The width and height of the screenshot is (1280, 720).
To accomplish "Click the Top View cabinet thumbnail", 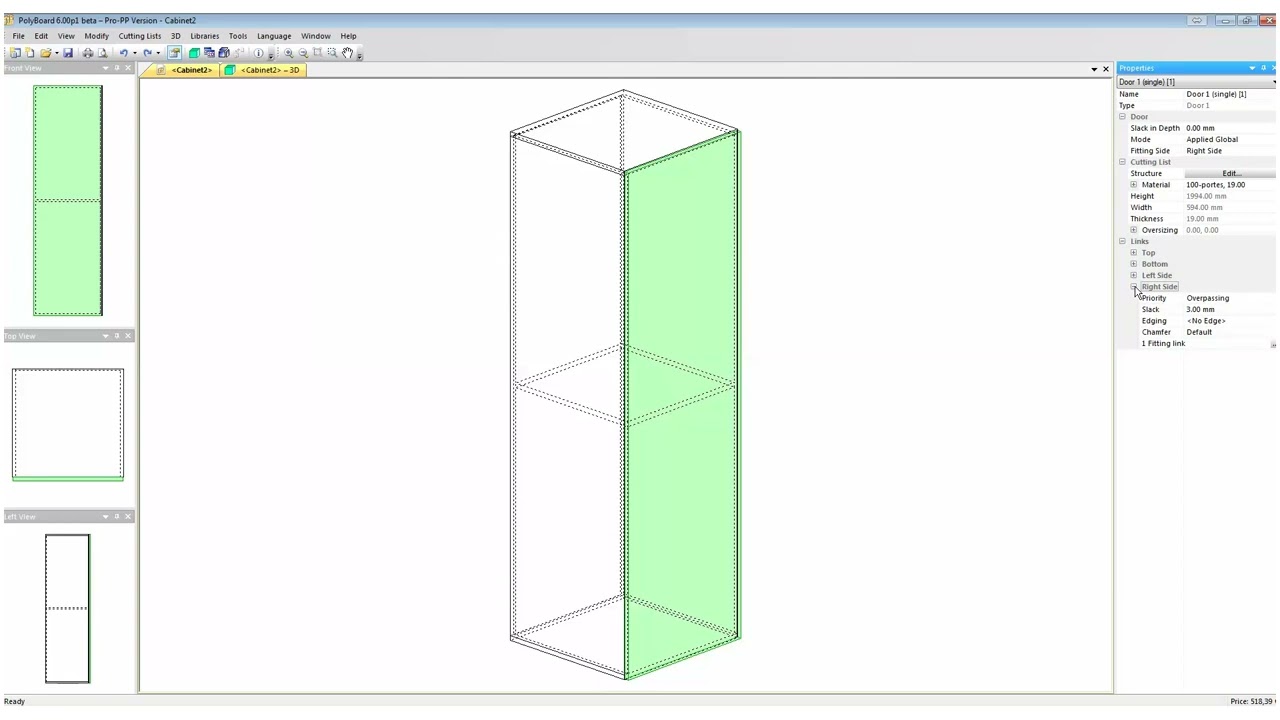I will [68, 424].
